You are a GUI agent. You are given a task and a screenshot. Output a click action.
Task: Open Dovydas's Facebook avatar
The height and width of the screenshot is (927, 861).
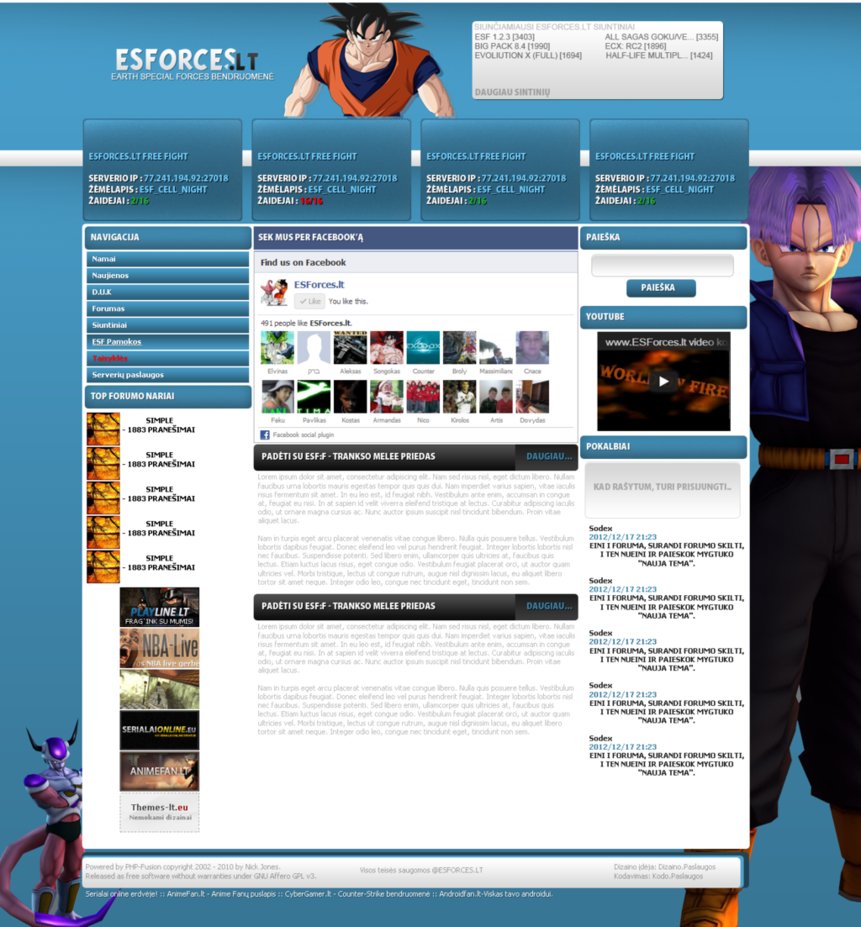(x=532, y=397)
